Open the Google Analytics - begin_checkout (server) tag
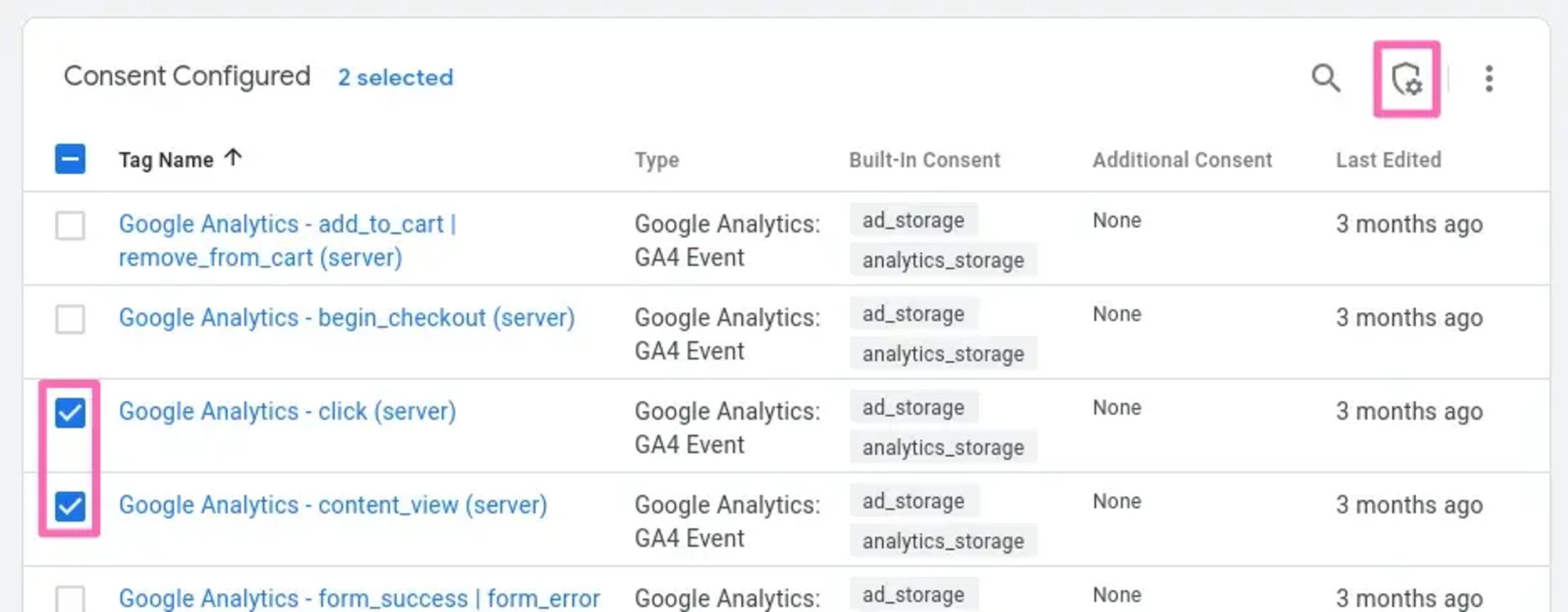1568x612 pixels. coord(346,318)
